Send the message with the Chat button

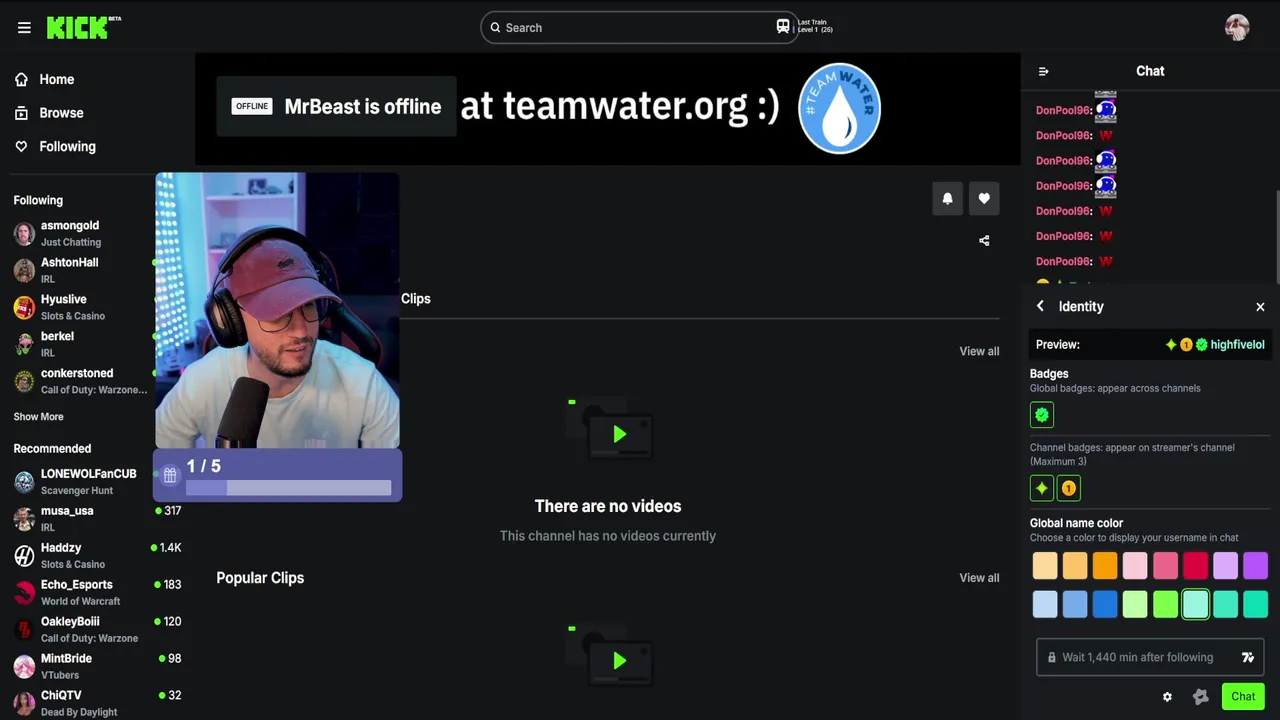(1243, 697)
